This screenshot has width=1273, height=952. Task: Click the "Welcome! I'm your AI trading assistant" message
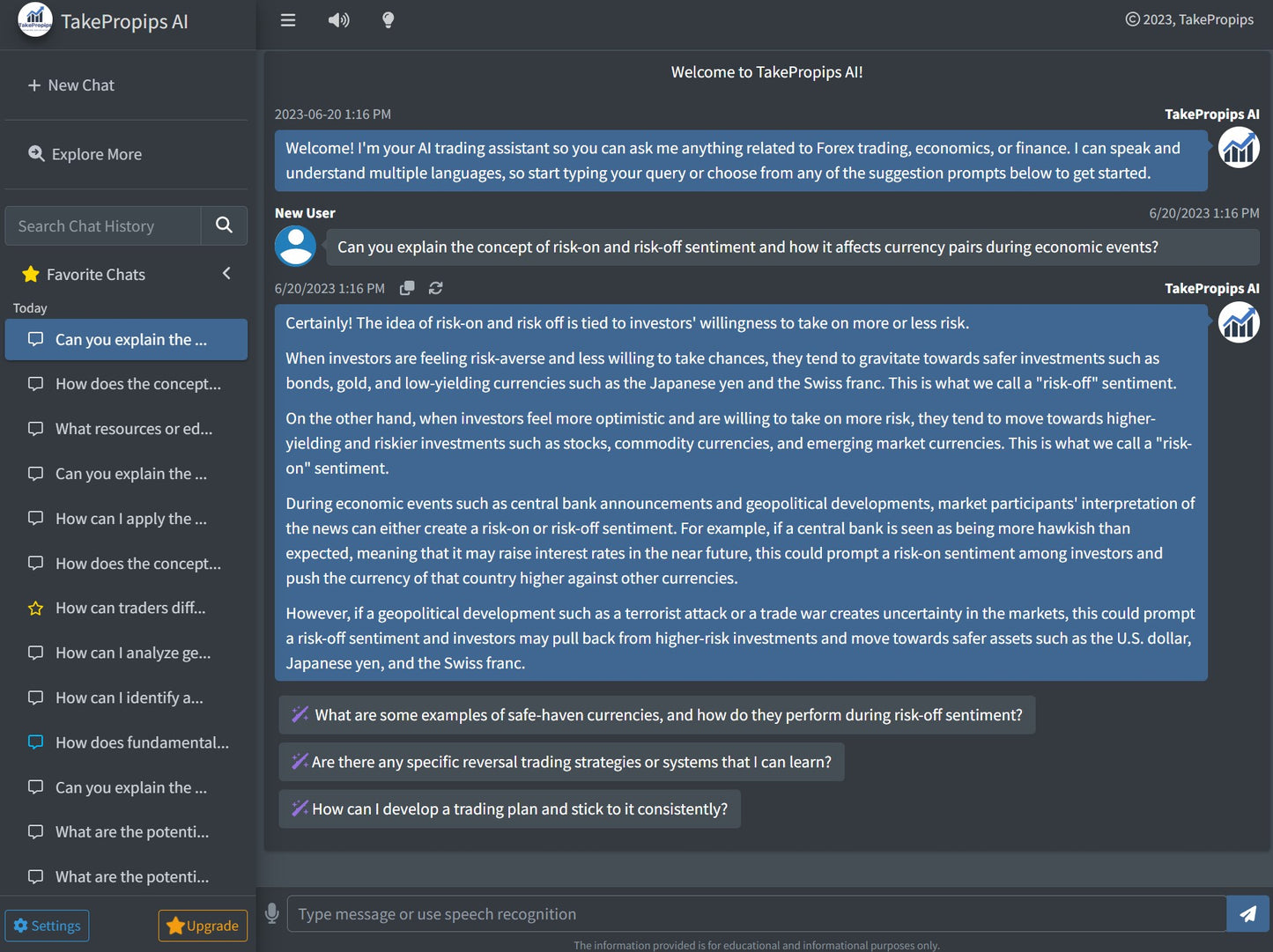[741, 160]
